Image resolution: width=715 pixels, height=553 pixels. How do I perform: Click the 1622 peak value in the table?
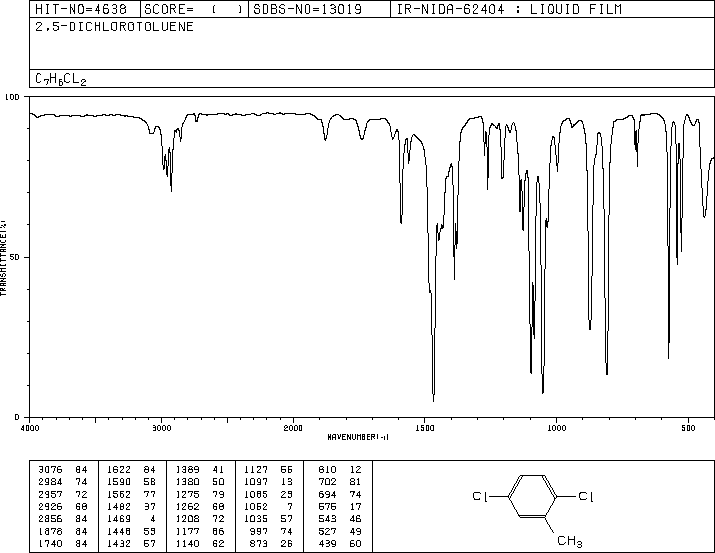point(119,470)
